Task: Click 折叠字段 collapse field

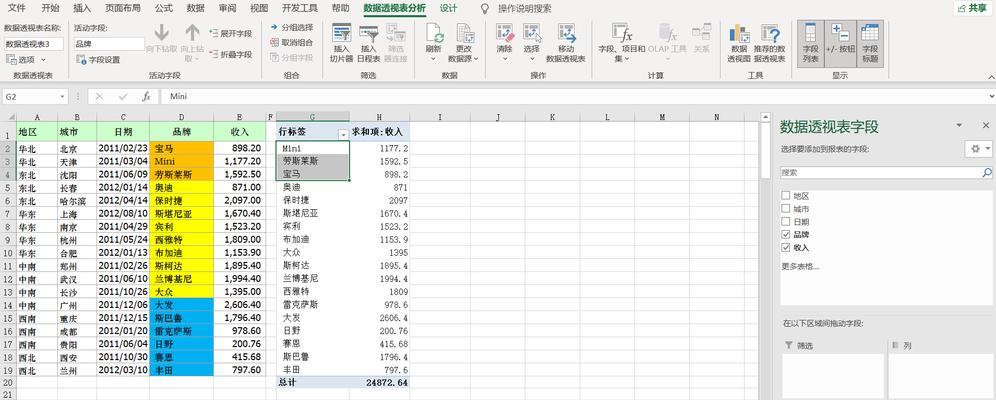Action: (x=231, y=55)
